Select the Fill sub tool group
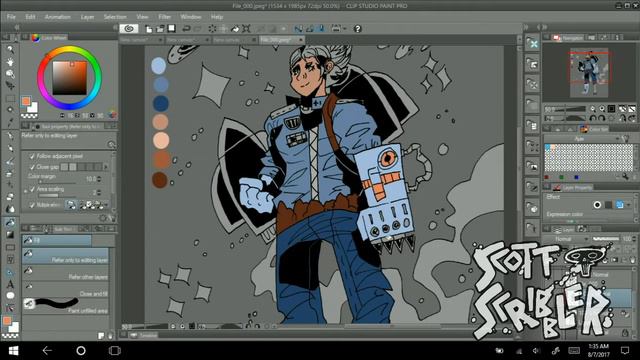This screenshot has width=640, height=360. click(56, 240)
